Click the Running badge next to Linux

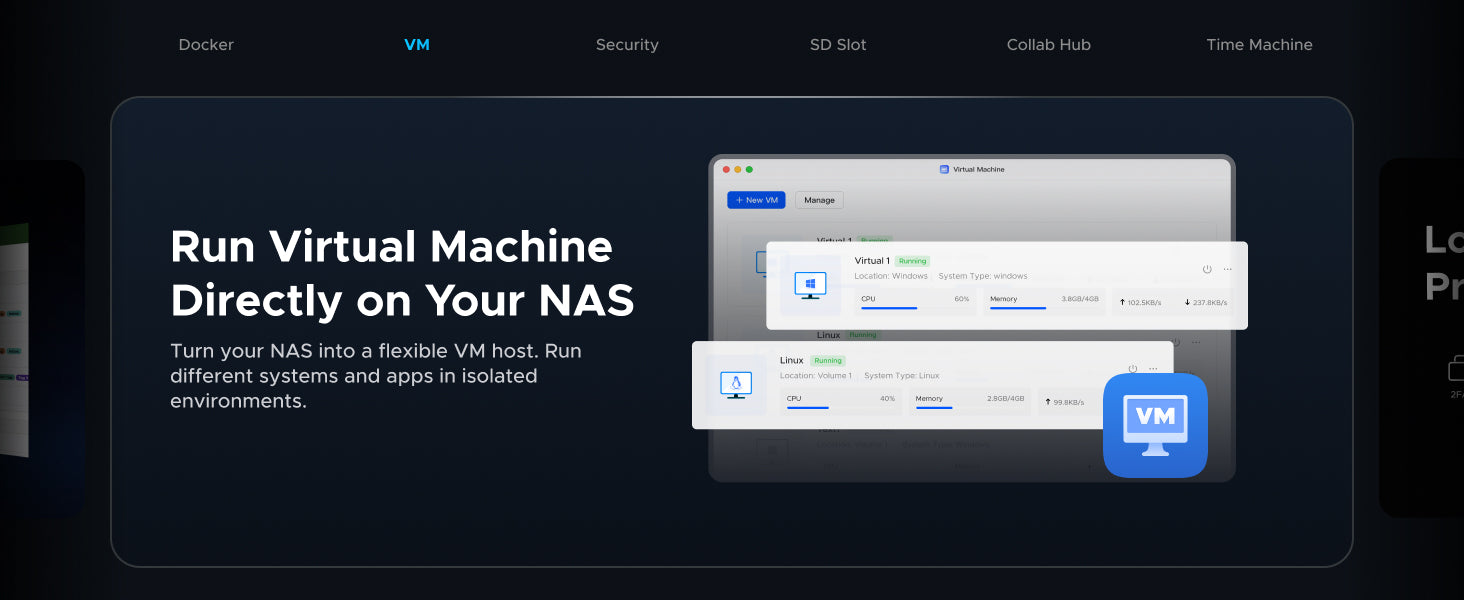pyautogui.click(x=828, y=361)
